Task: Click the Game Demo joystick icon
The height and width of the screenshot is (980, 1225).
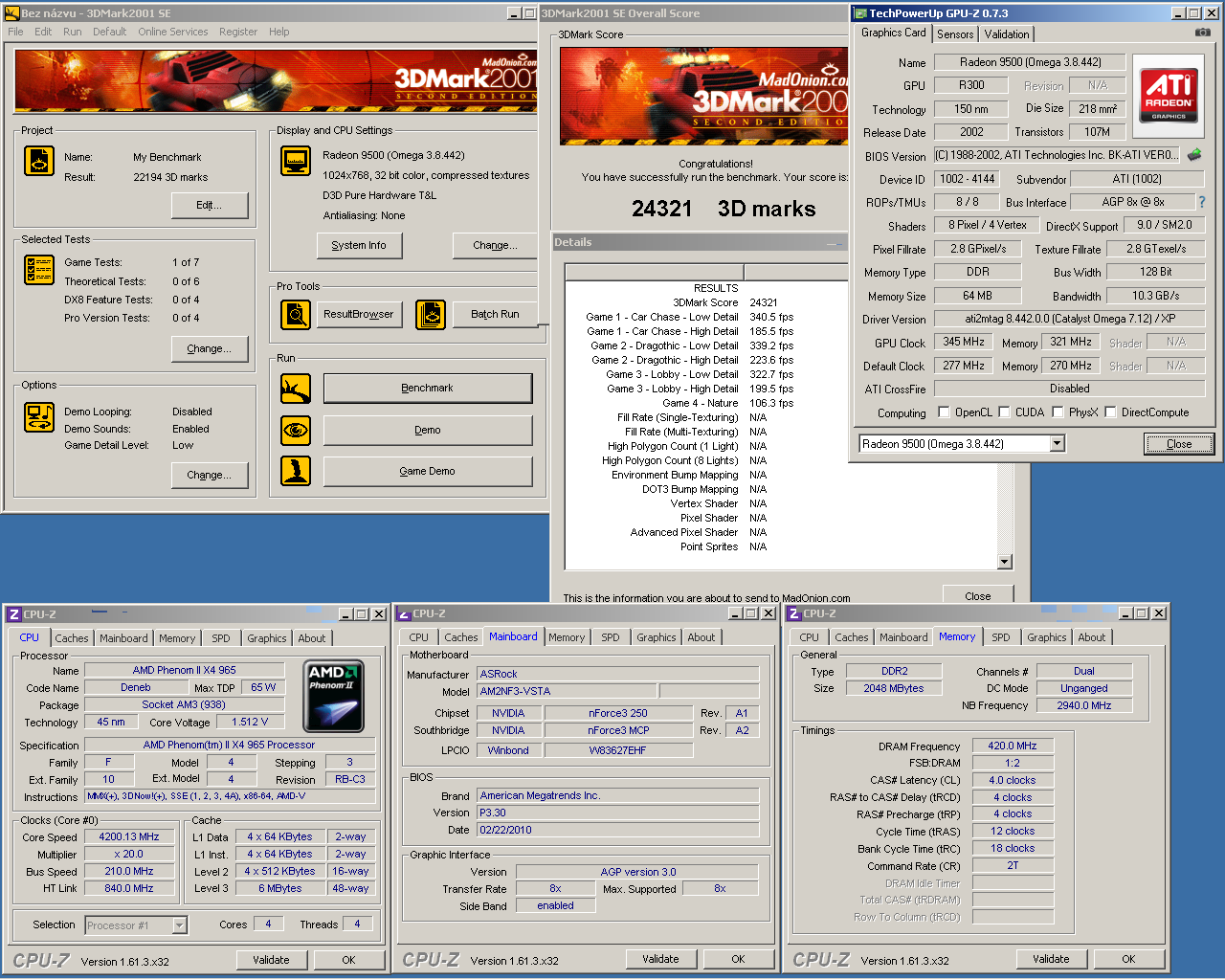Action: point(296,471)
